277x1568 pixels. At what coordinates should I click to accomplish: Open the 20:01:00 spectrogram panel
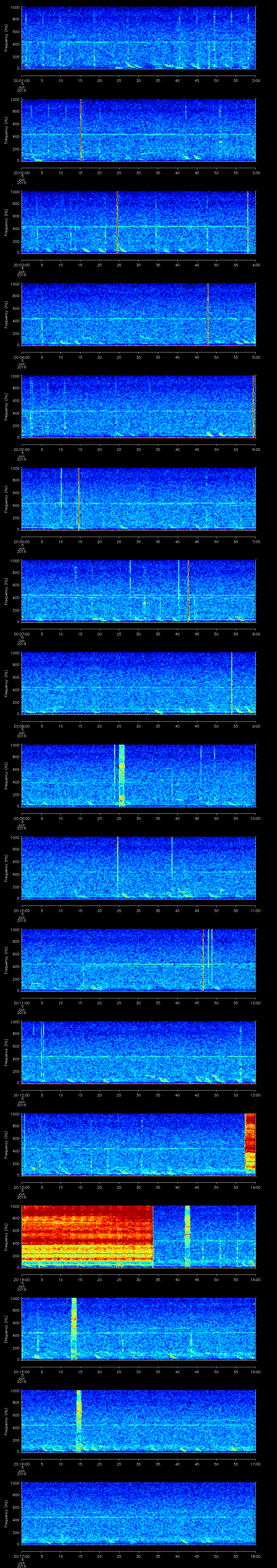(x=138, y=38)
